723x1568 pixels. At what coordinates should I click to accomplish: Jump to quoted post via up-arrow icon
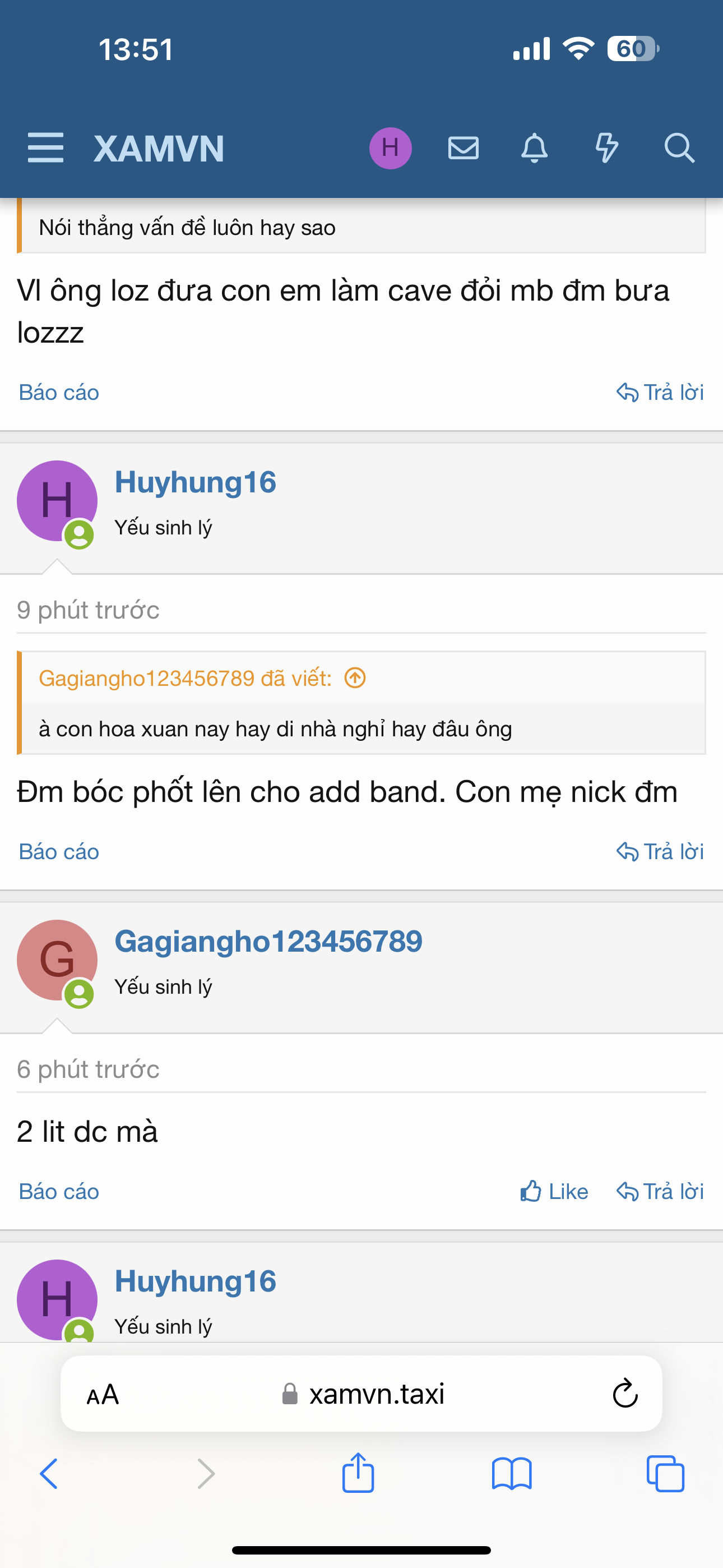coord(355,677)
